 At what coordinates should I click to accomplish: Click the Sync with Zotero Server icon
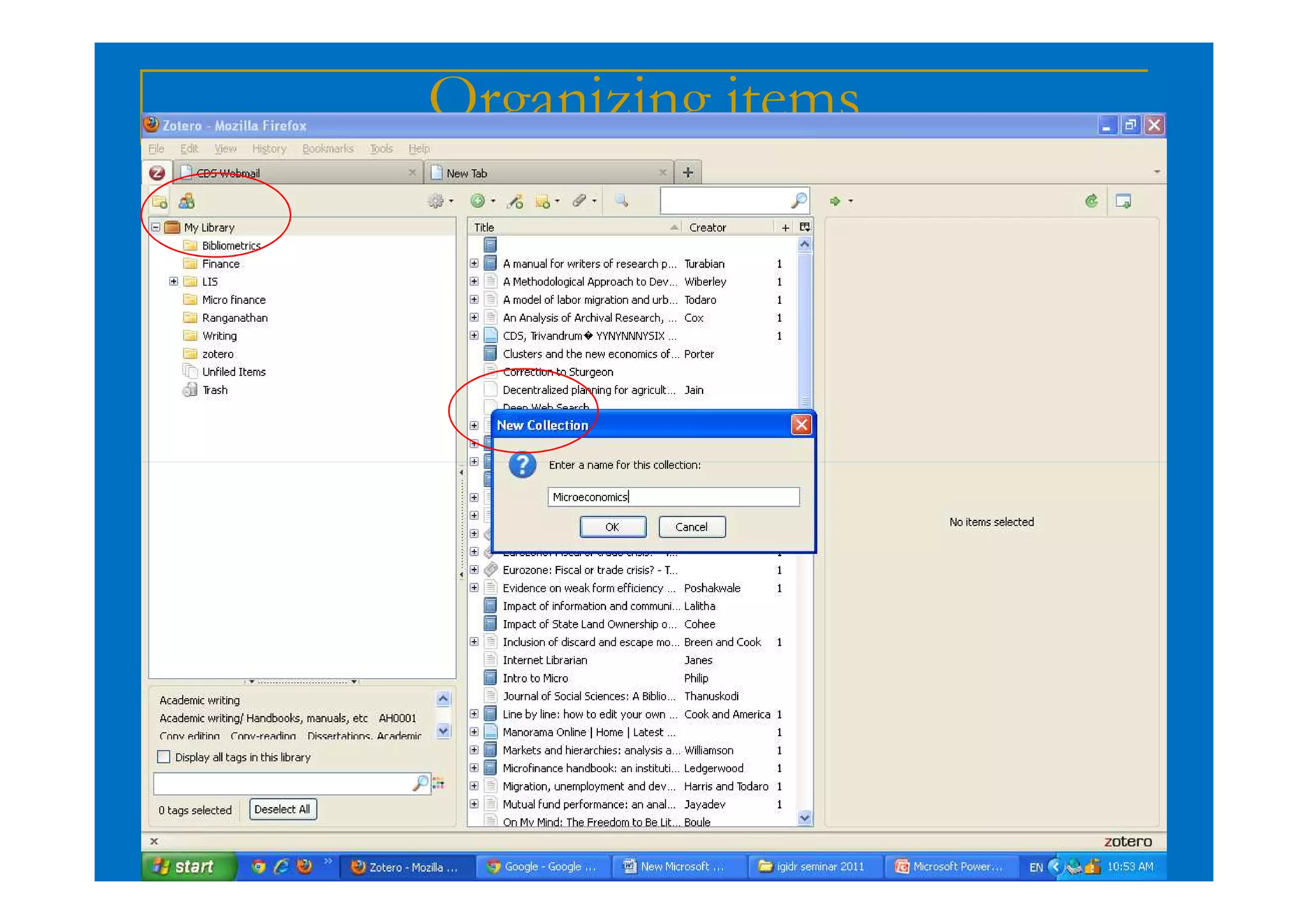coord(1091,202)
